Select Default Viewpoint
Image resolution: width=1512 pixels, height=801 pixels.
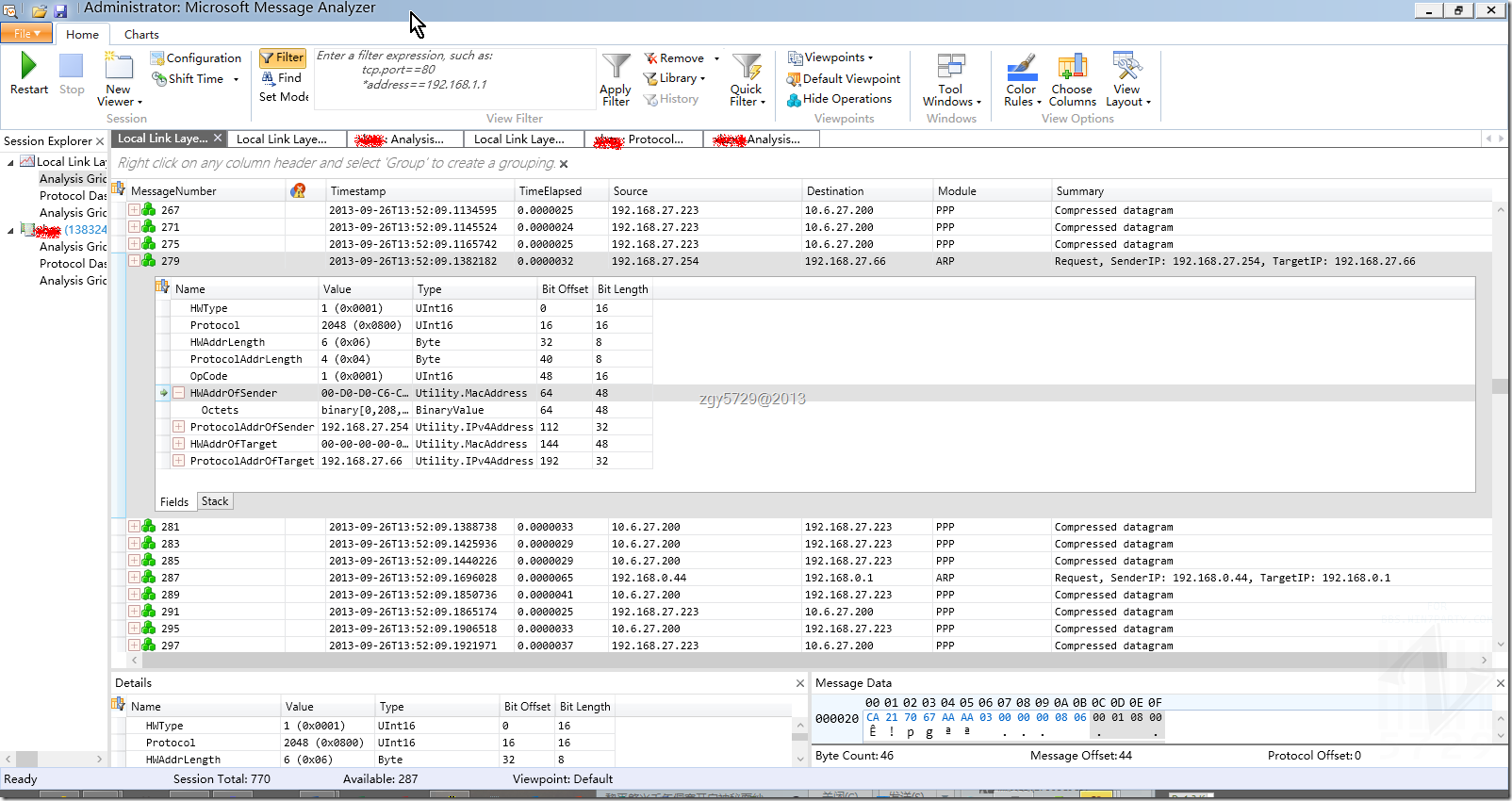pyautogui.click(x=844, y=79)
